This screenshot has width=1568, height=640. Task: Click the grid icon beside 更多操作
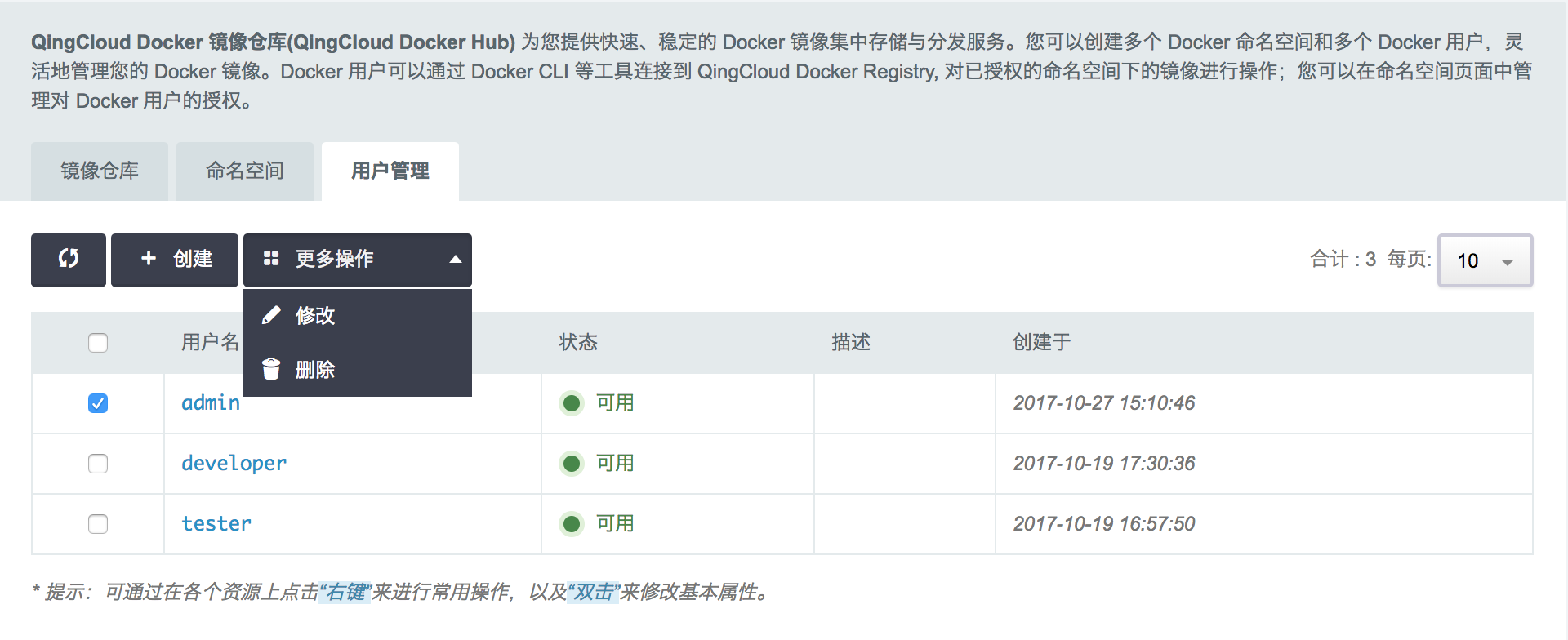271,259
